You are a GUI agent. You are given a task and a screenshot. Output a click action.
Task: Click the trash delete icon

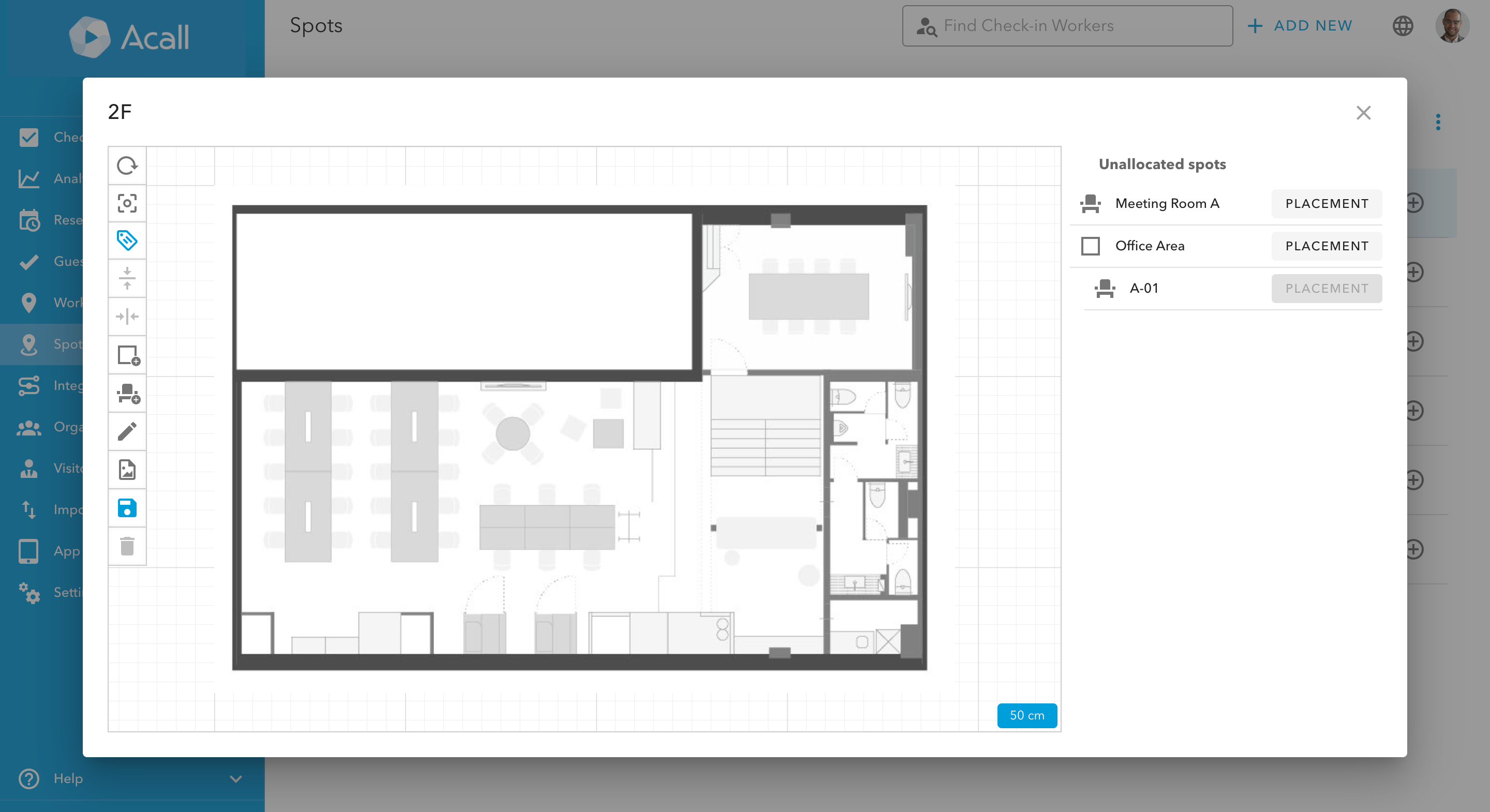[127, 546]
